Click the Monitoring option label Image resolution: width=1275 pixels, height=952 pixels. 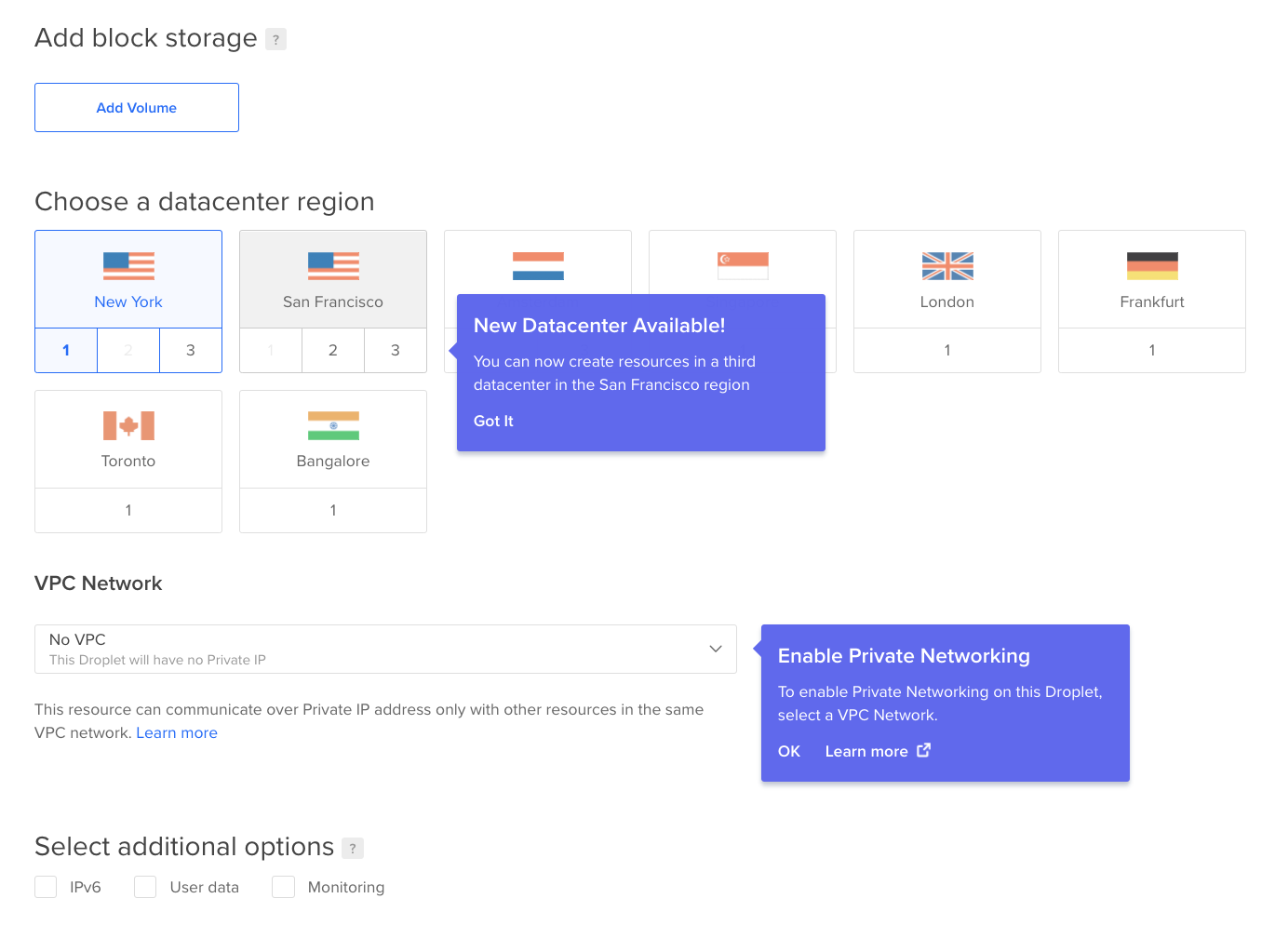[346, 888]
